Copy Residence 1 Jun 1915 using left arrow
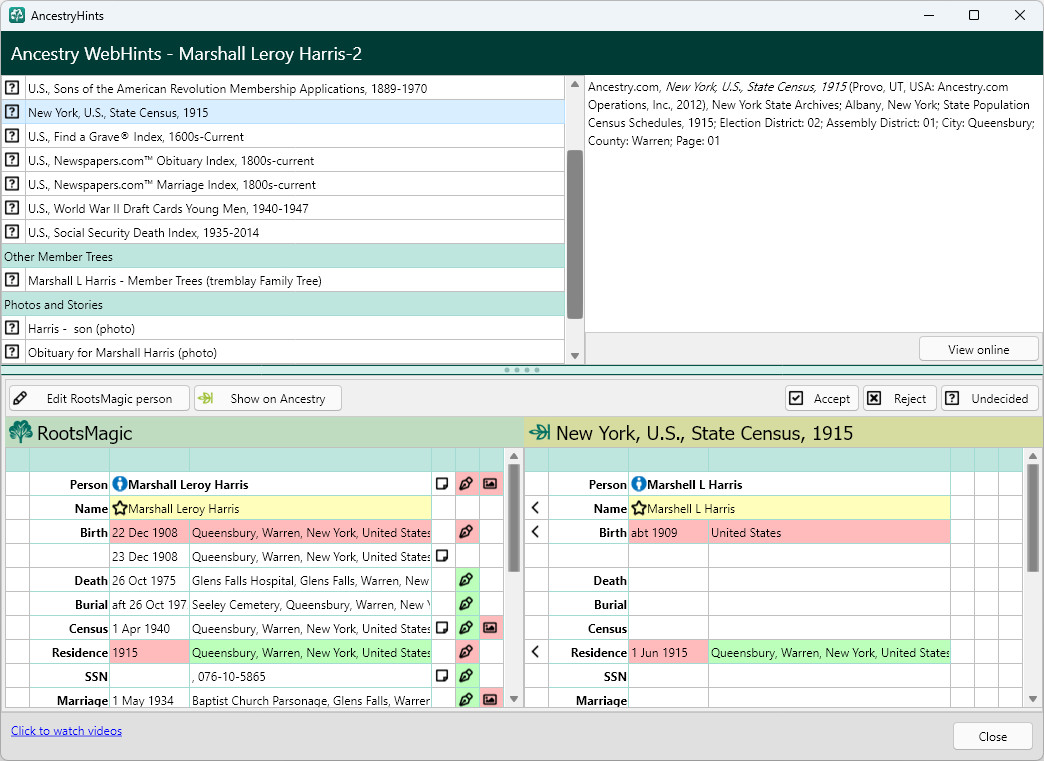This screenshot has height=761, width=1044. click(536, 652)
